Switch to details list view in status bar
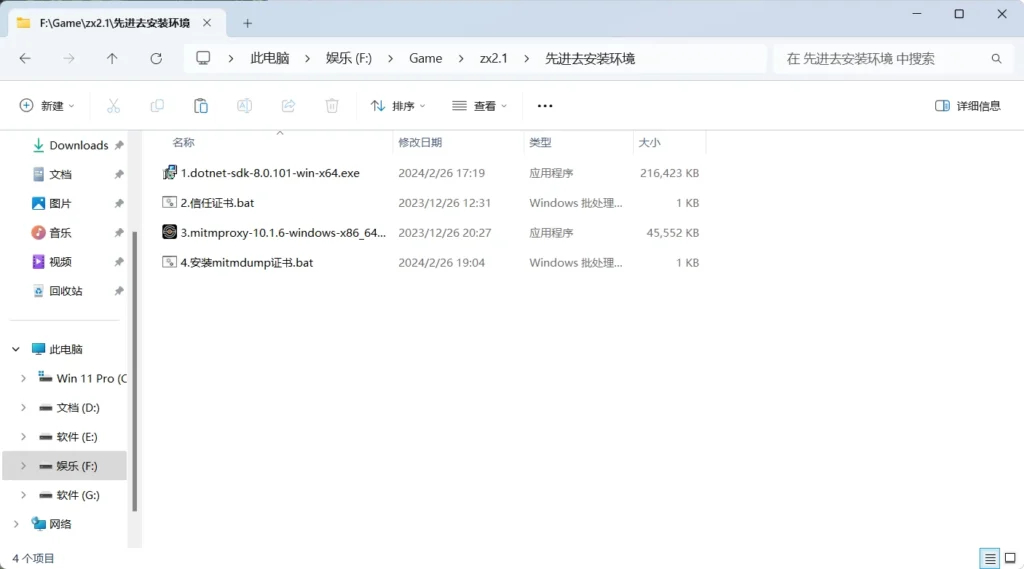 pos(990,558)
